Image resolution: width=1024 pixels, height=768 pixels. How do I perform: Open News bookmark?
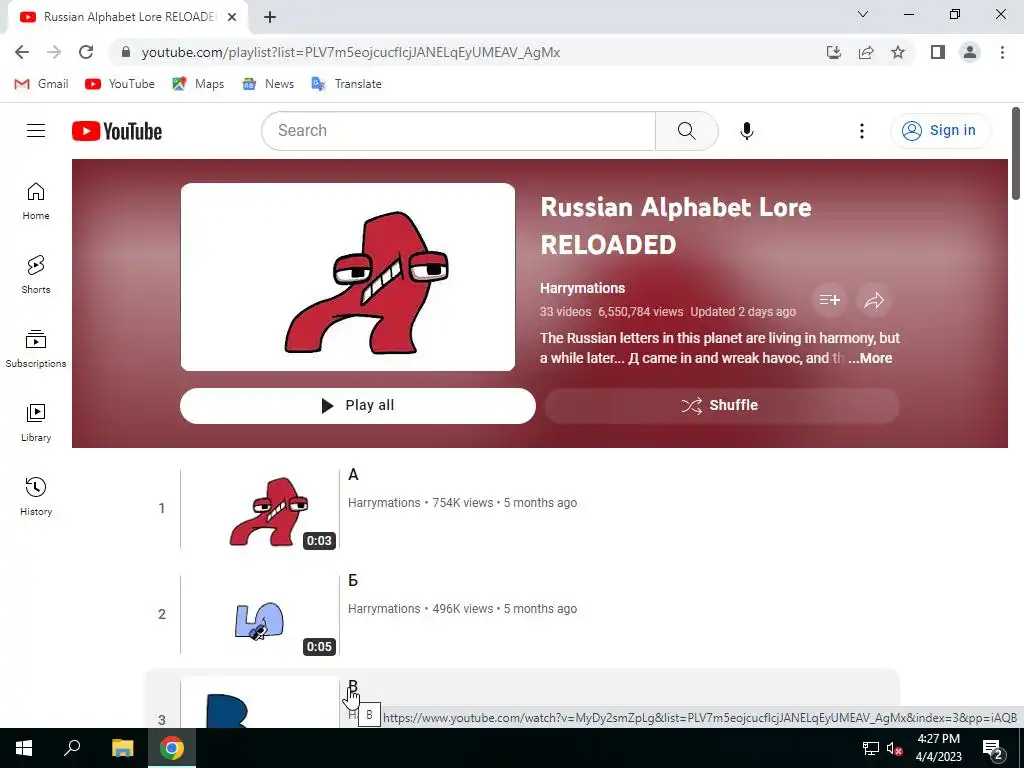268,84
